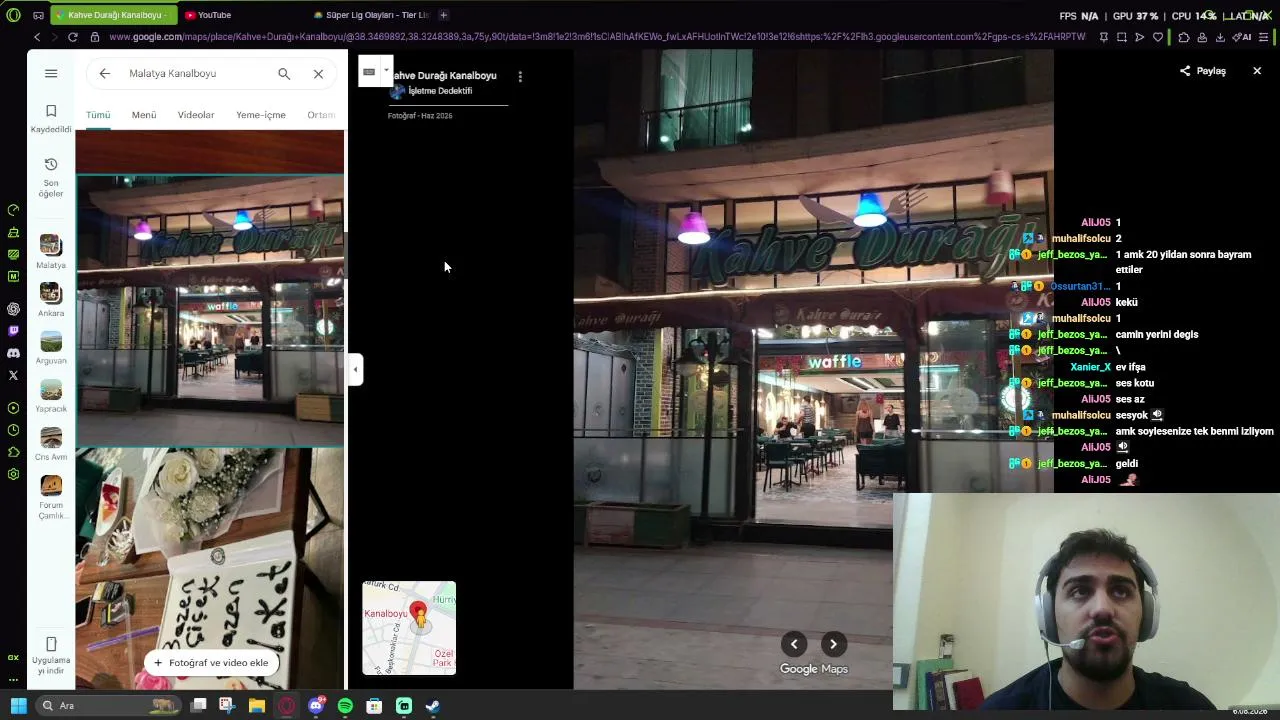The image size is (1280, 720).
Task: Add page to bookmarks heart icon
Action: pyautogui.click(x=1158, y=37)
